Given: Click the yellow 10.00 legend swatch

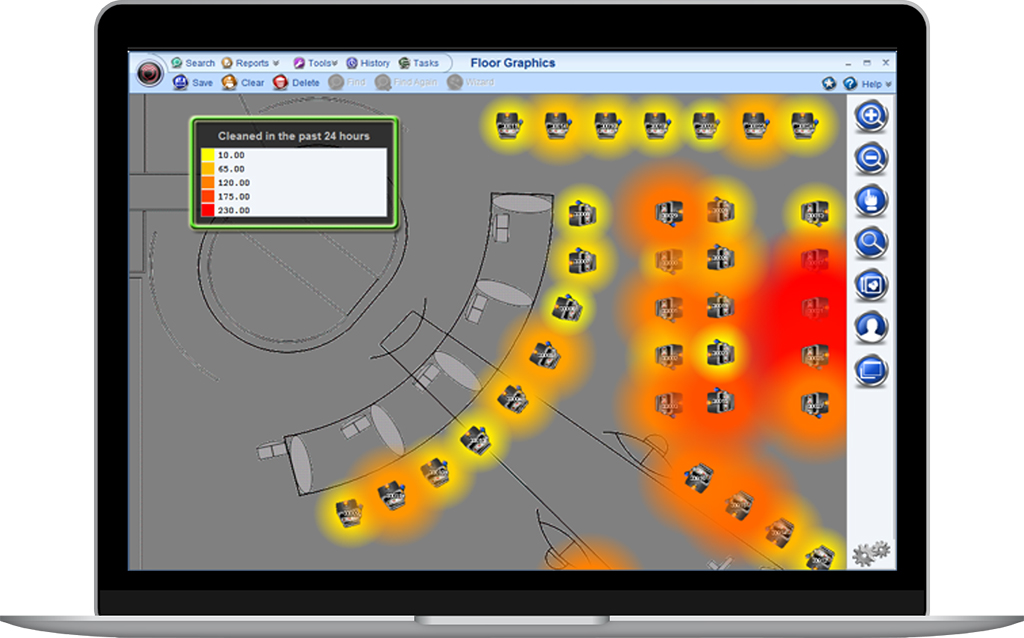Looking at the screenshot, I should (208, 155).
